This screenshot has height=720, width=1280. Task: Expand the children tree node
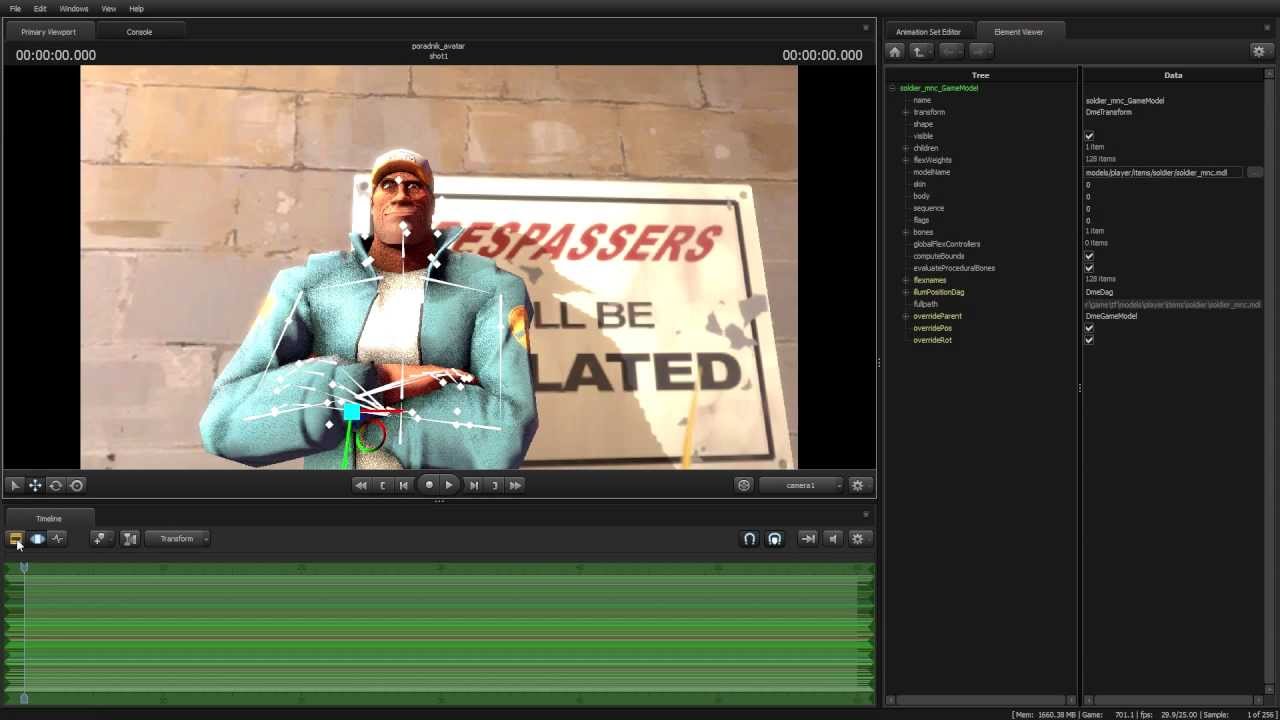(x=906, y=148)
